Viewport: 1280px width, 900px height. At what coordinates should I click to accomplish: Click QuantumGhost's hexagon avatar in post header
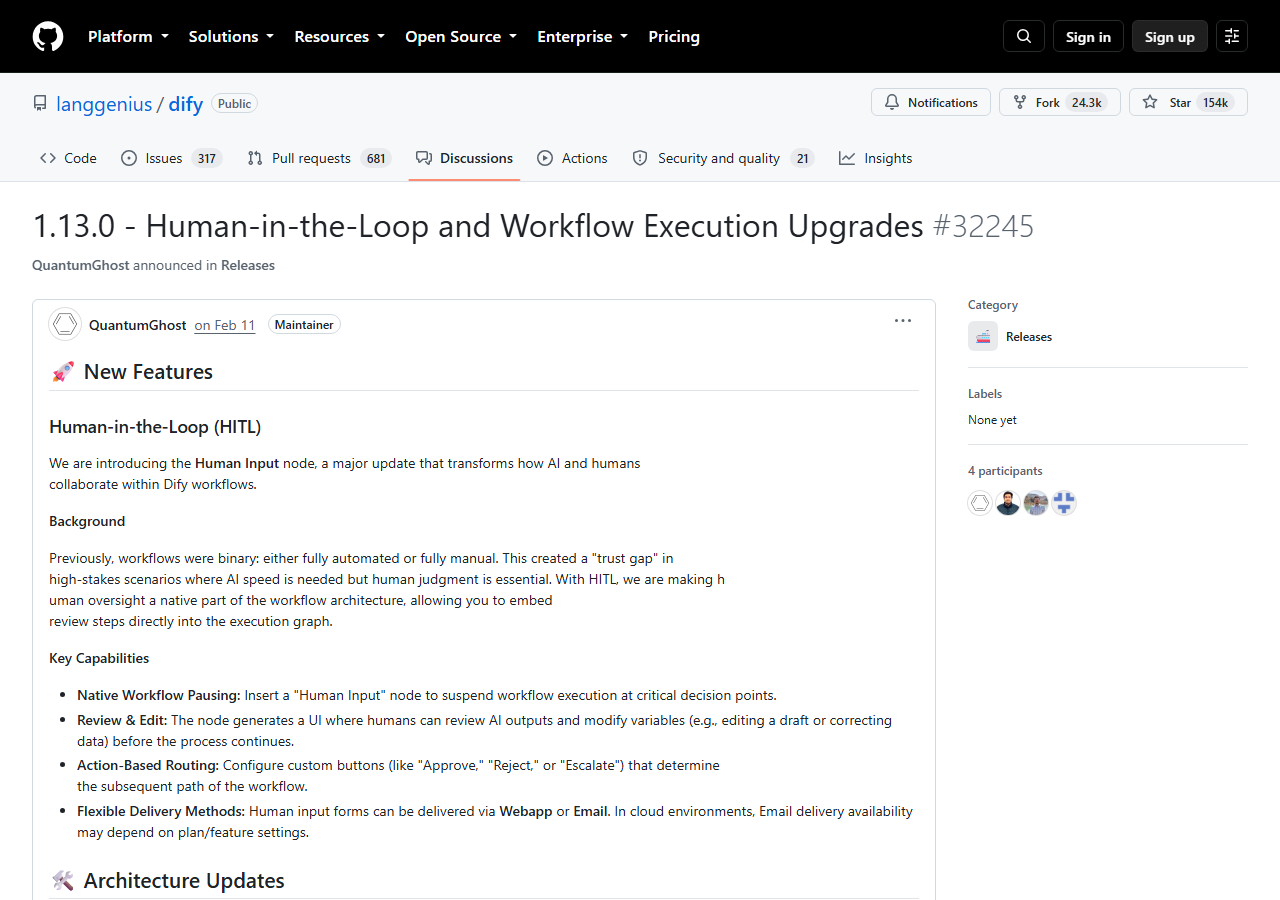pyautogui.click(x=65, y=324)
